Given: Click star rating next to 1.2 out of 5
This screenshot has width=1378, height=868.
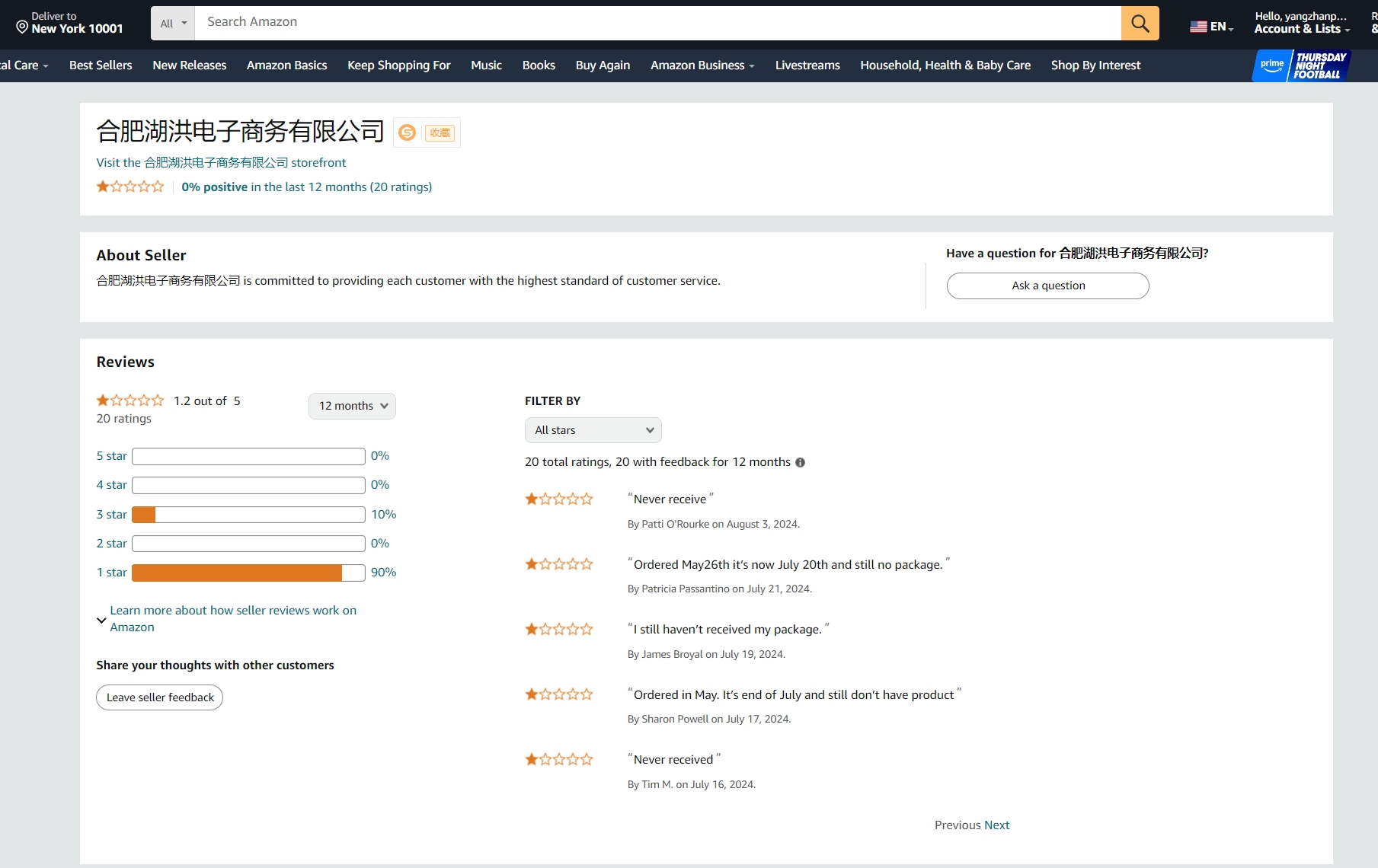Looking at the screenshot, I should (x=130, y=400).
